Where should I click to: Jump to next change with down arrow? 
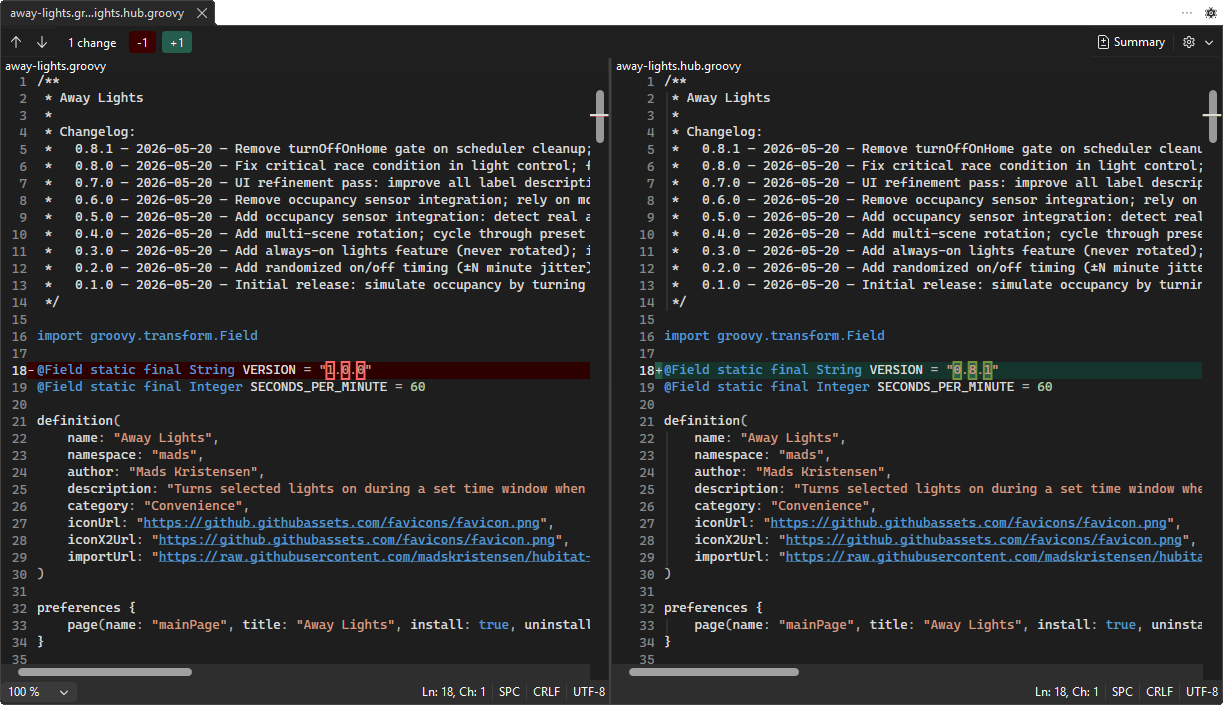click(42, 42)
